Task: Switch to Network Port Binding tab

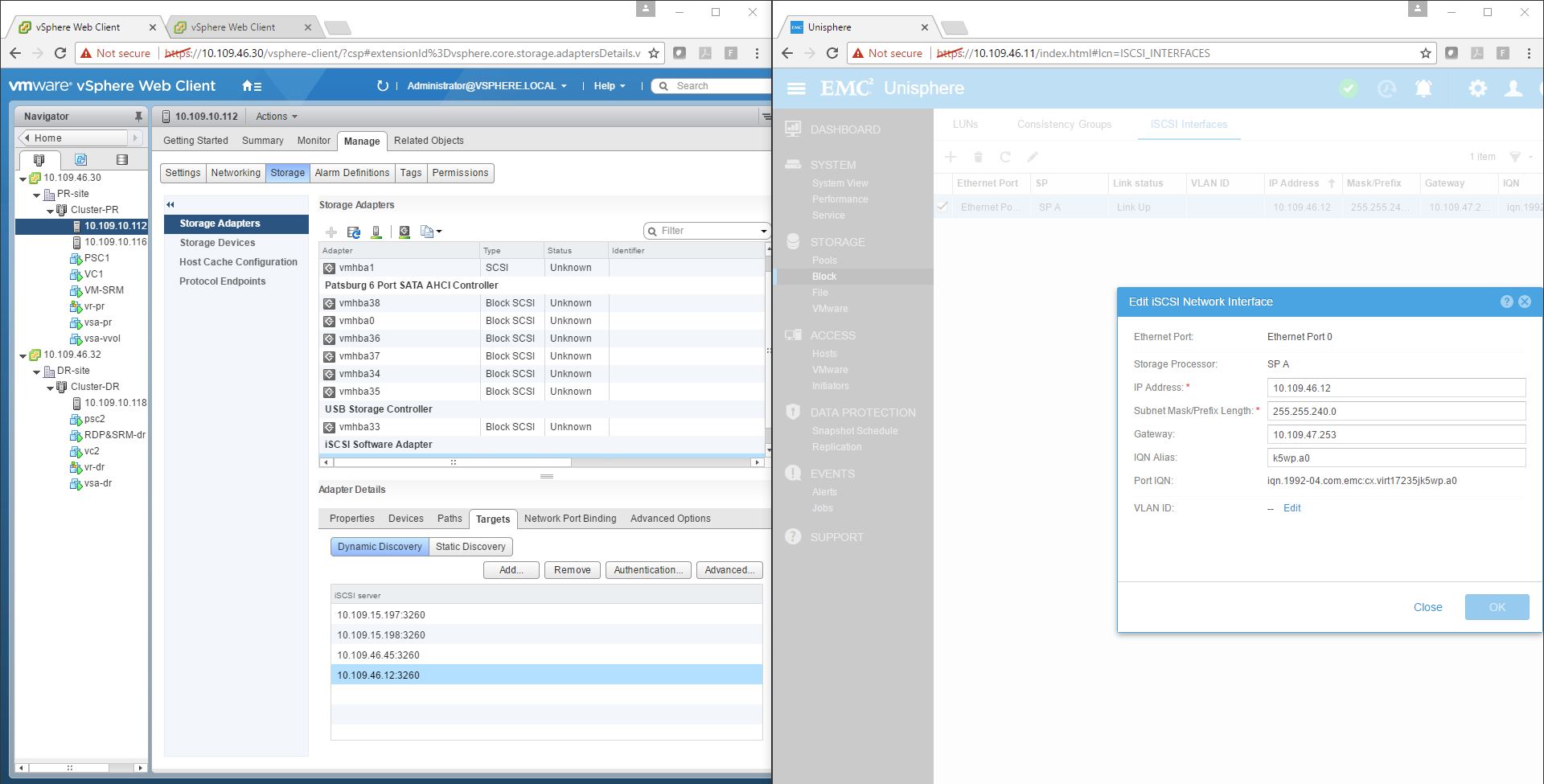Action: [x=569, y=519]
